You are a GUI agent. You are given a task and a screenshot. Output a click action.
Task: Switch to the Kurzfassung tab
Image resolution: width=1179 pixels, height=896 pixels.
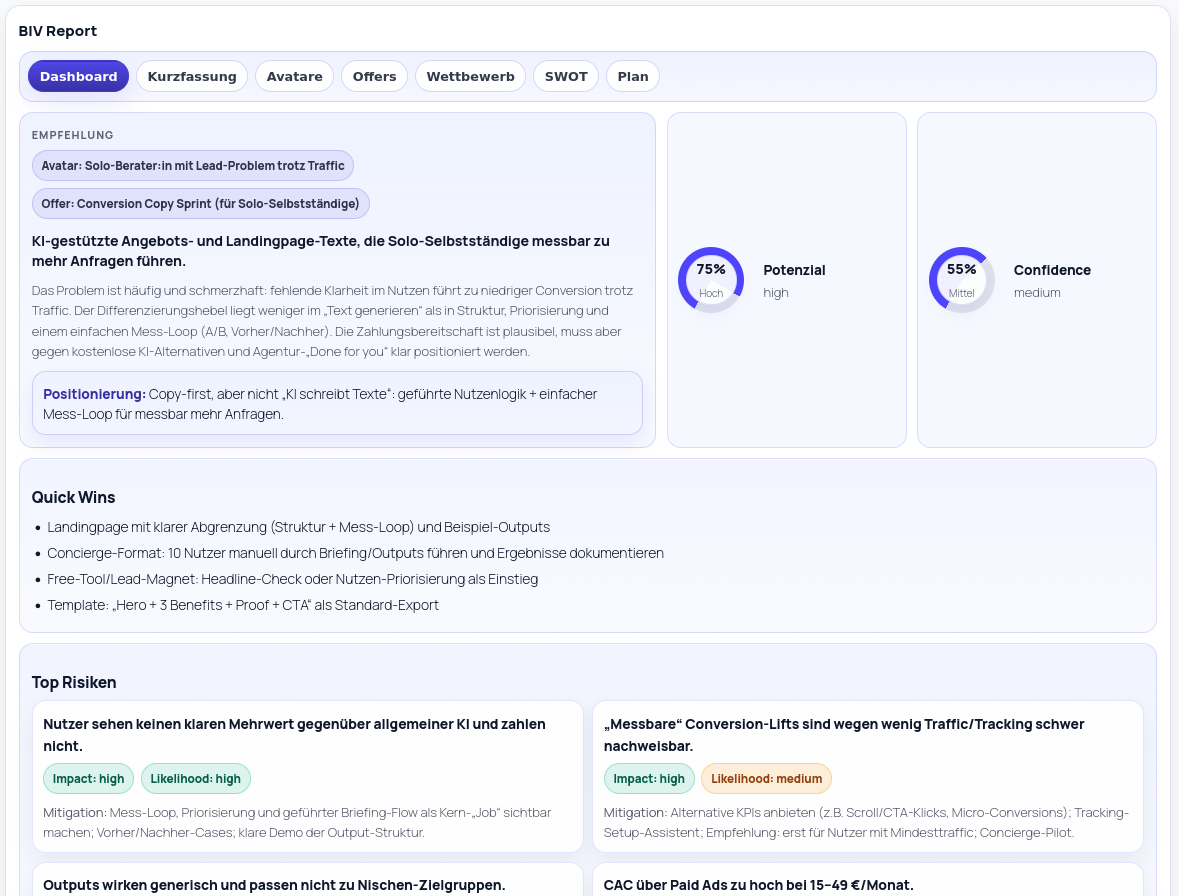pyautogui.click(x=192, y=75)
